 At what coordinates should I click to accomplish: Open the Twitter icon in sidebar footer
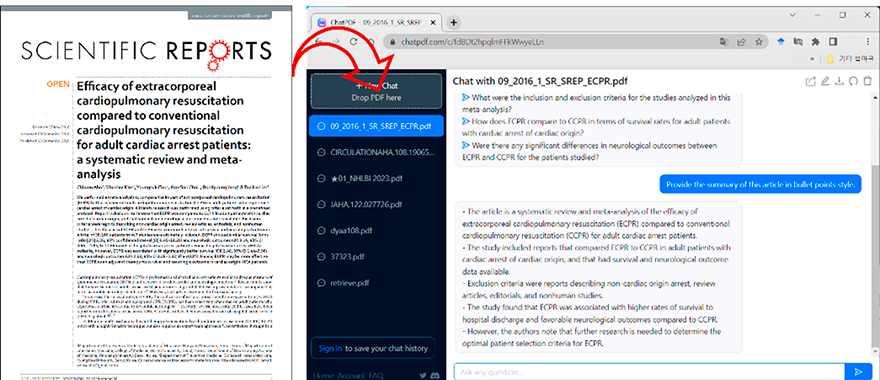(423, 376)
